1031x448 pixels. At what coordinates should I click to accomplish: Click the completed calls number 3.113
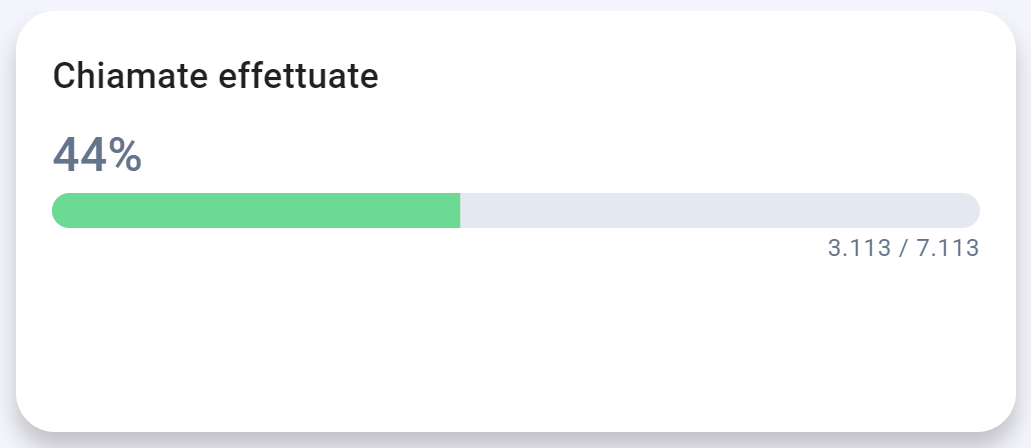coord(859,248)
